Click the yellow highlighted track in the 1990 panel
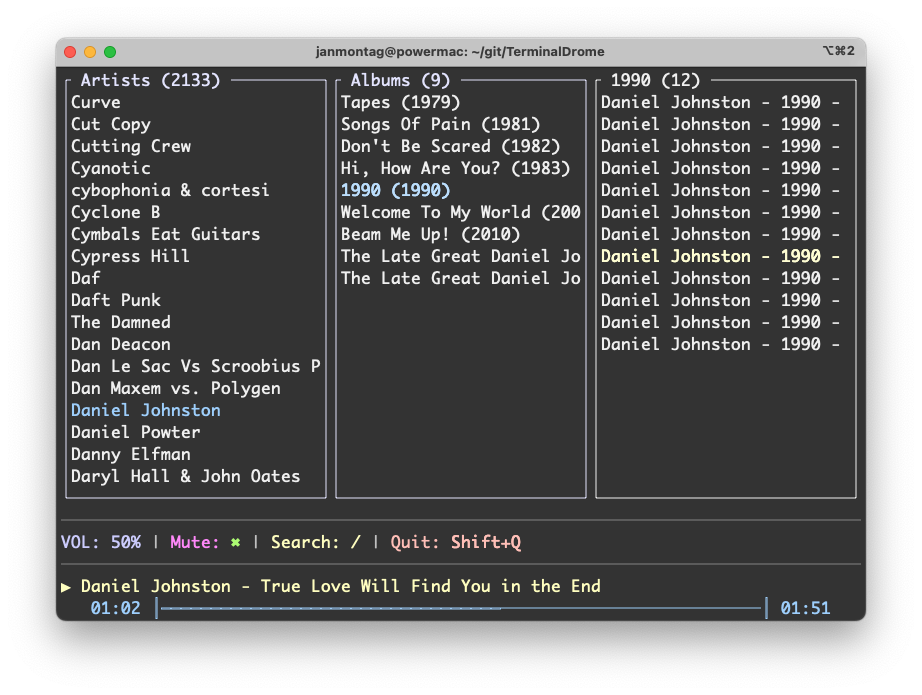Image resolution: width=922 pixels, height=695 pixels. 720,256
